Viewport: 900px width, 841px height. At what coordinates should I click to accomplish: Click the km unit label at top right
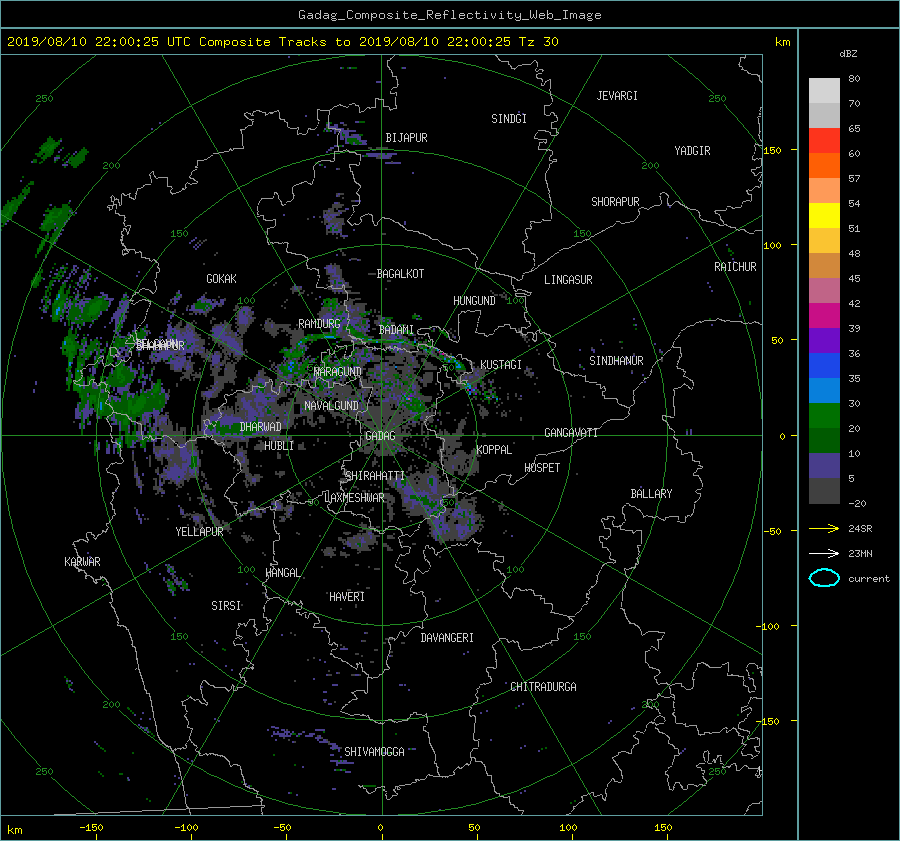coord(782,42)
